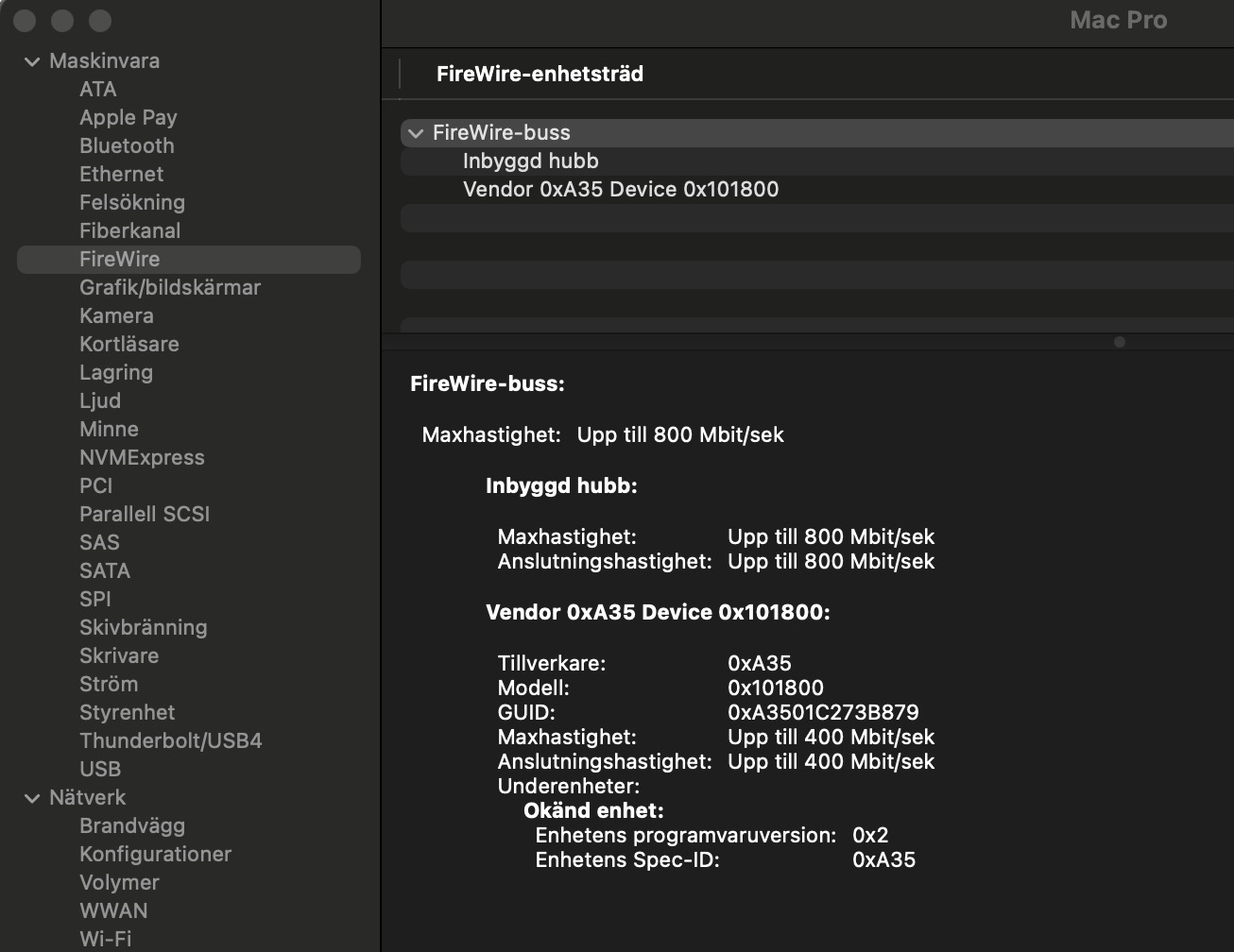
Task: Show Skrivare information
Action: [119, 655]
